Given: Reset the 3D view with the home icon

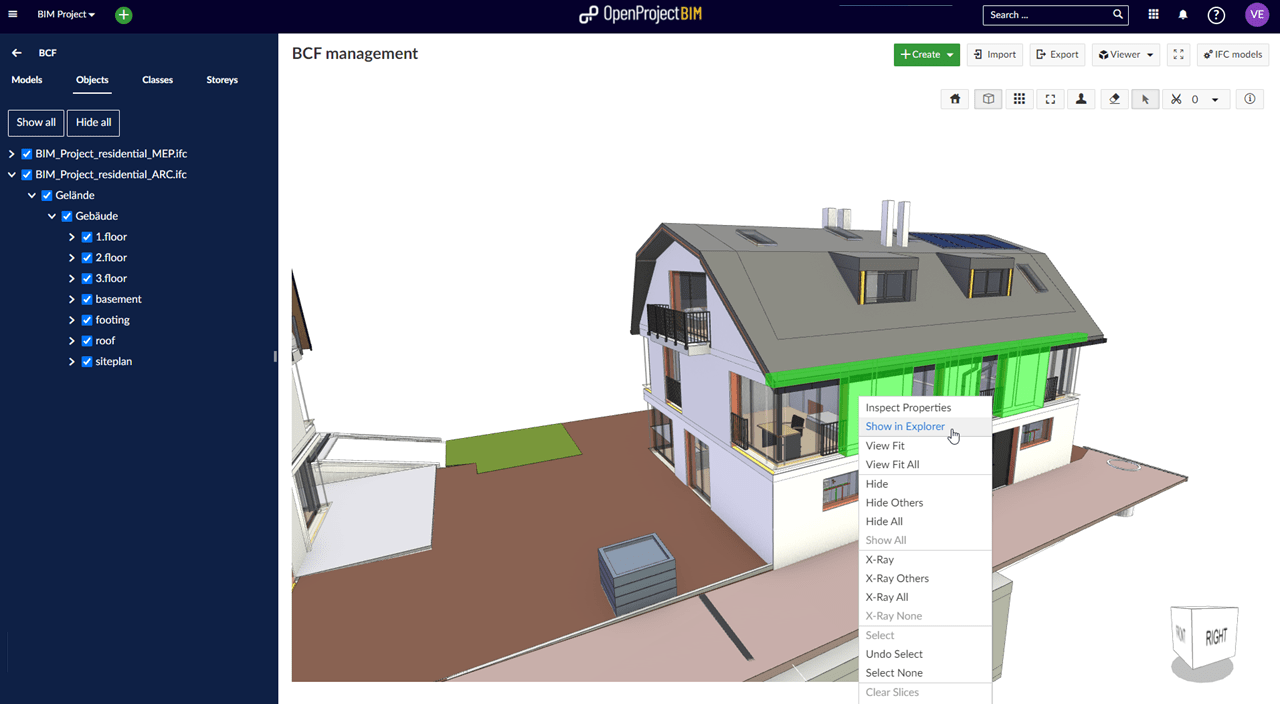Looking at the screenshot, I should pyautogui.click(x=955, y=99).
